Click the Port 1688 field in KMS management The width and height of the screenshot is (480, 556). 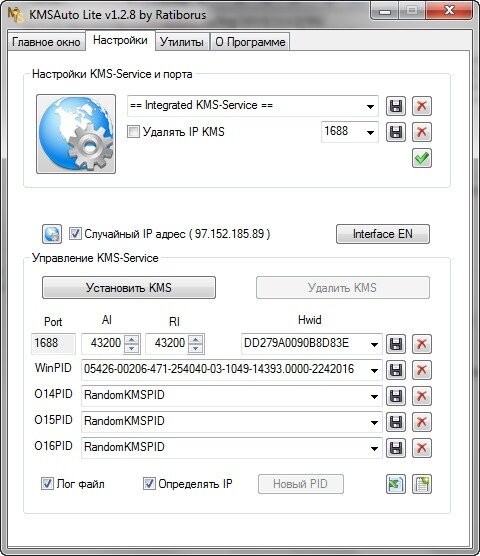(x=54, y=344)
